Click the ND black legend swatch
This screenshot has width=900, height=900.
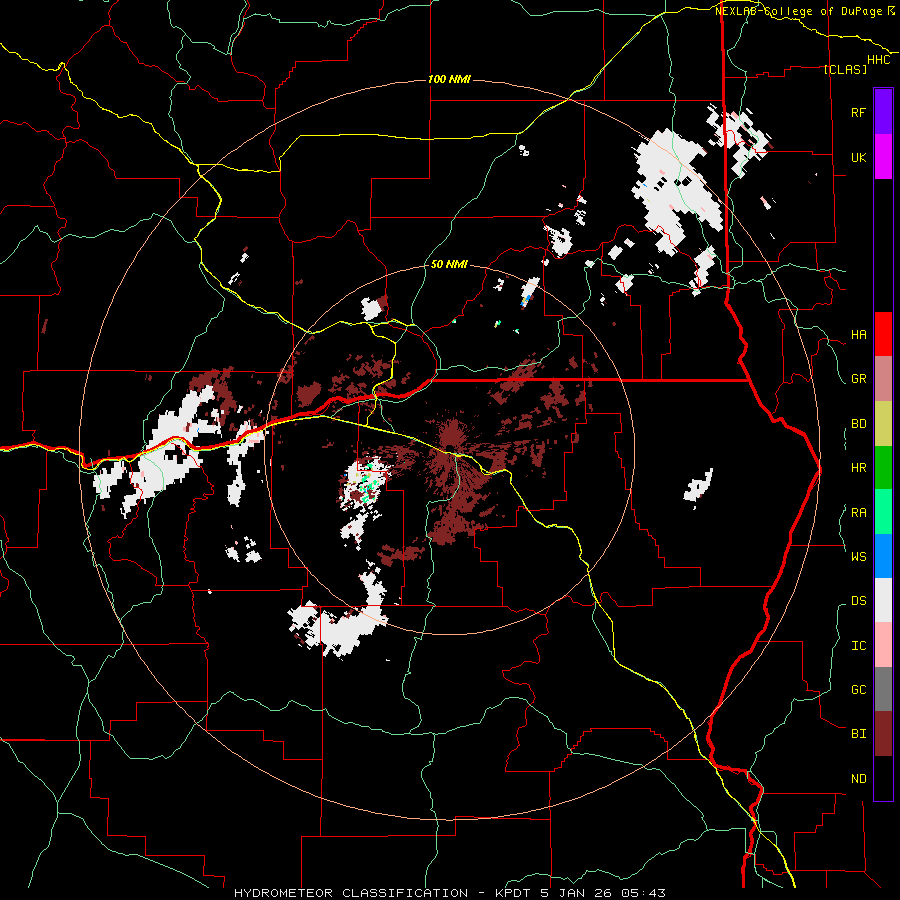pyautogui.click(x=883, y=778)
